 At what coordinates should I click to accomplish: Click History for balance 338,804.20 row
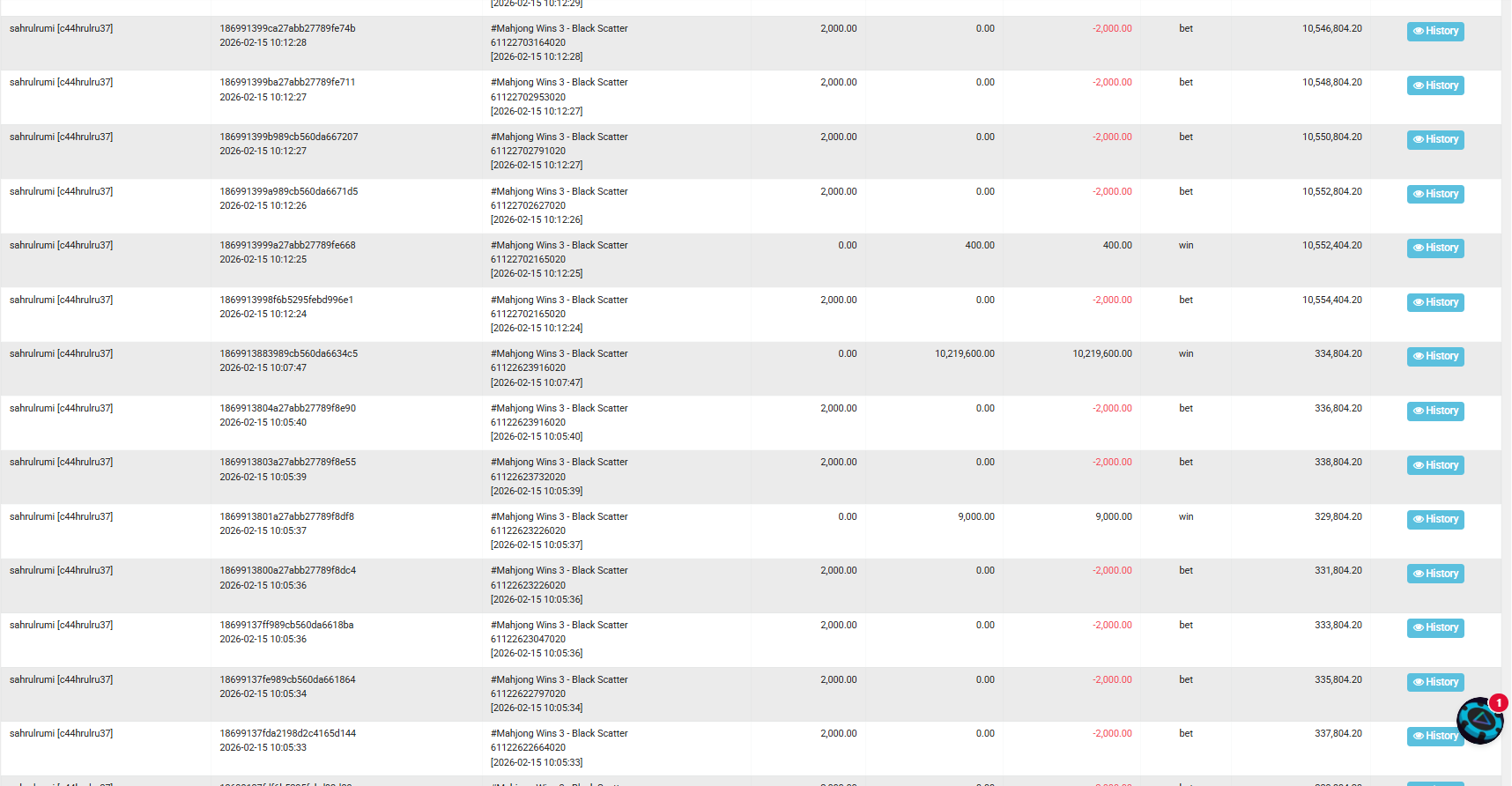pos(1434,465)
